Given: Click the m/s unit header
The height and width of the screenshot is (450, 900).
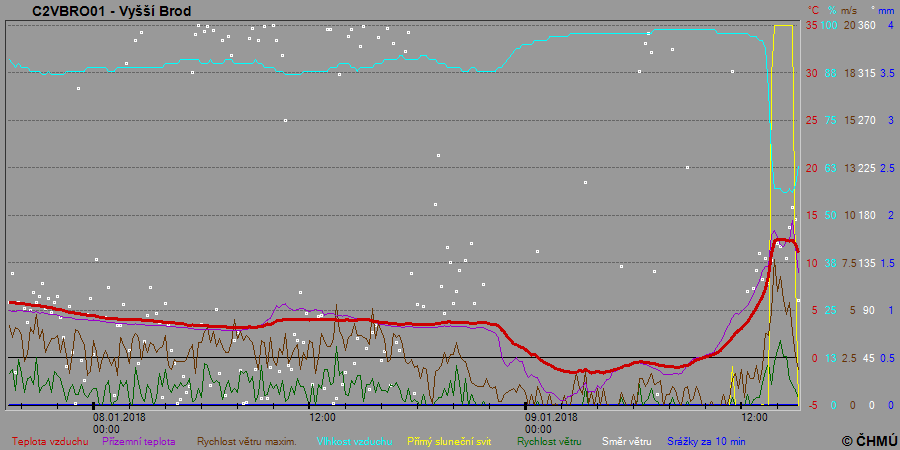Looking at the screenshot, I should click(x=850, y=10).
